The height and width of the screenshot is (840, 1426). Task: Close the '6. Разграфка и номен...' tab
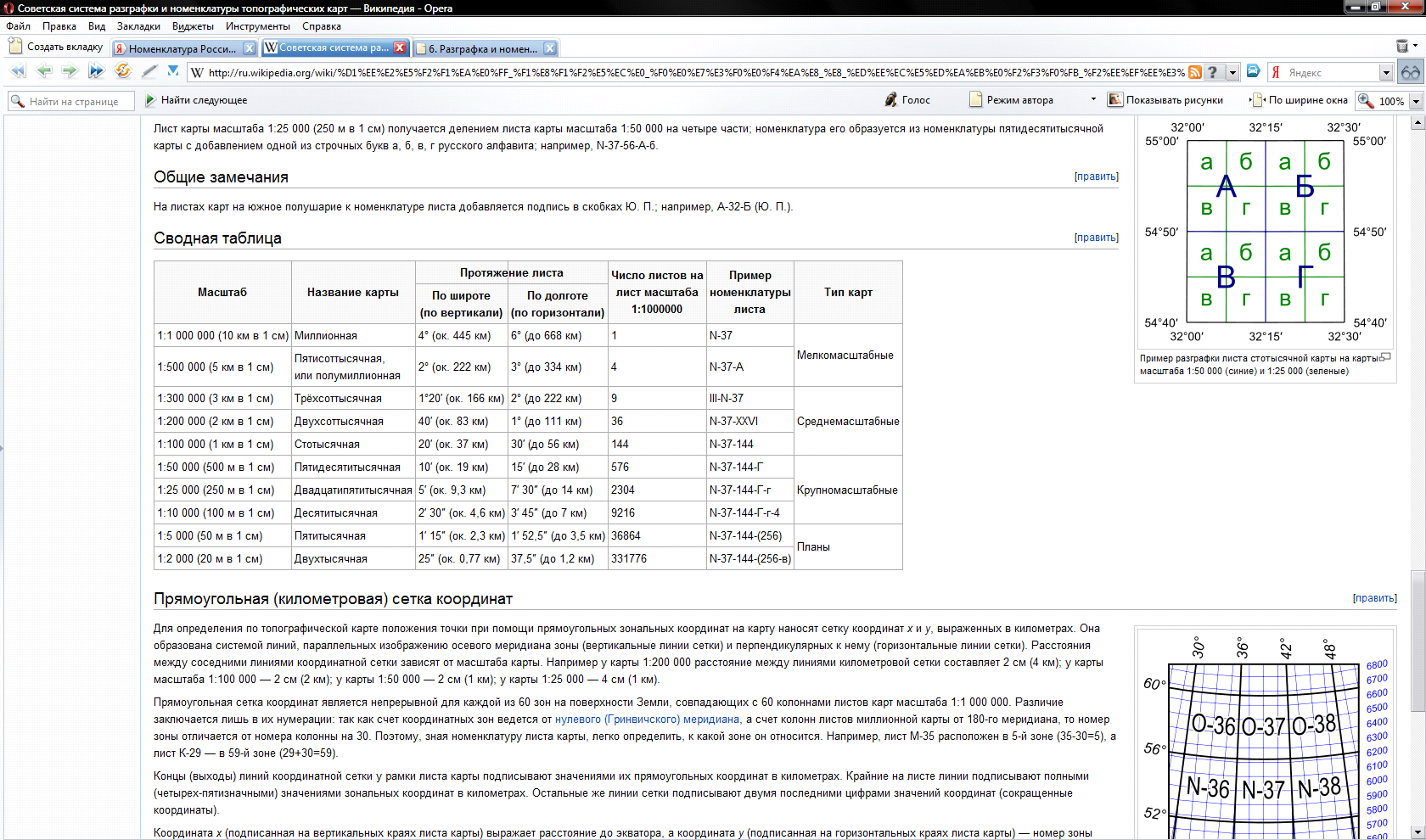click(550, 48)
